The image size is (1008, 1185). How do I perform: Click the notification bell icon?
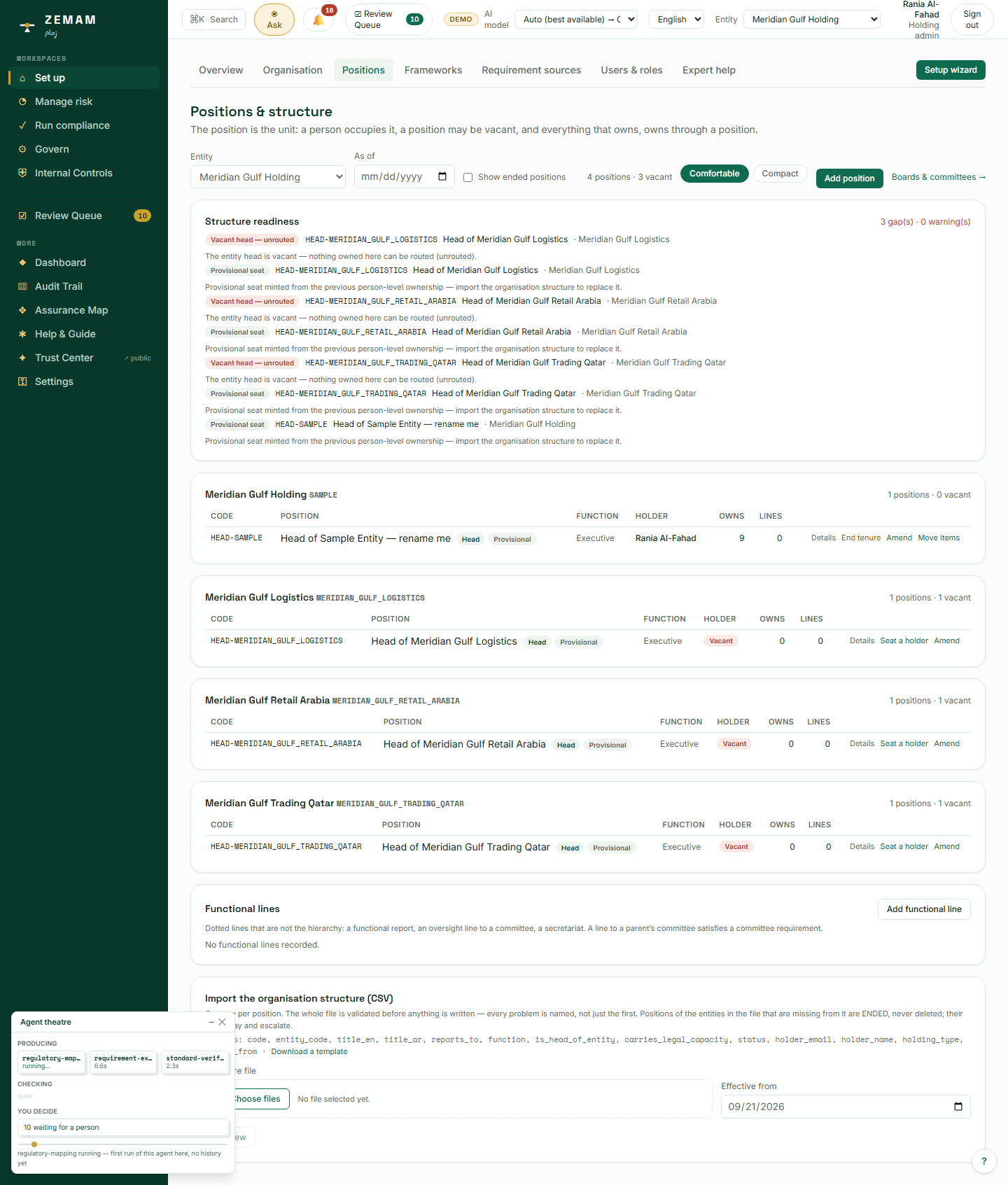[x=318, y=20]
